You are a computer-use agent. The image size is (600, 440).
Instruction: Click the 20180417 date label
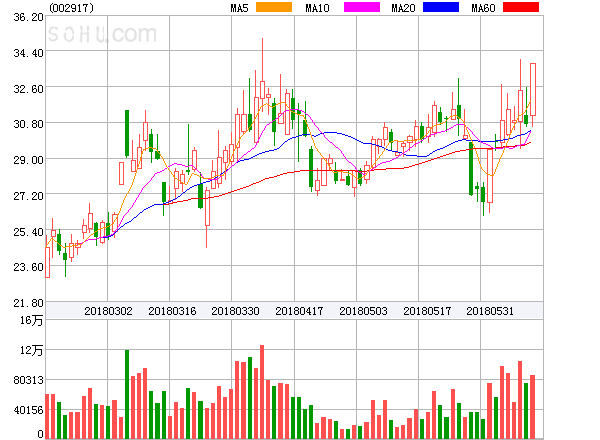pos(299,311)
